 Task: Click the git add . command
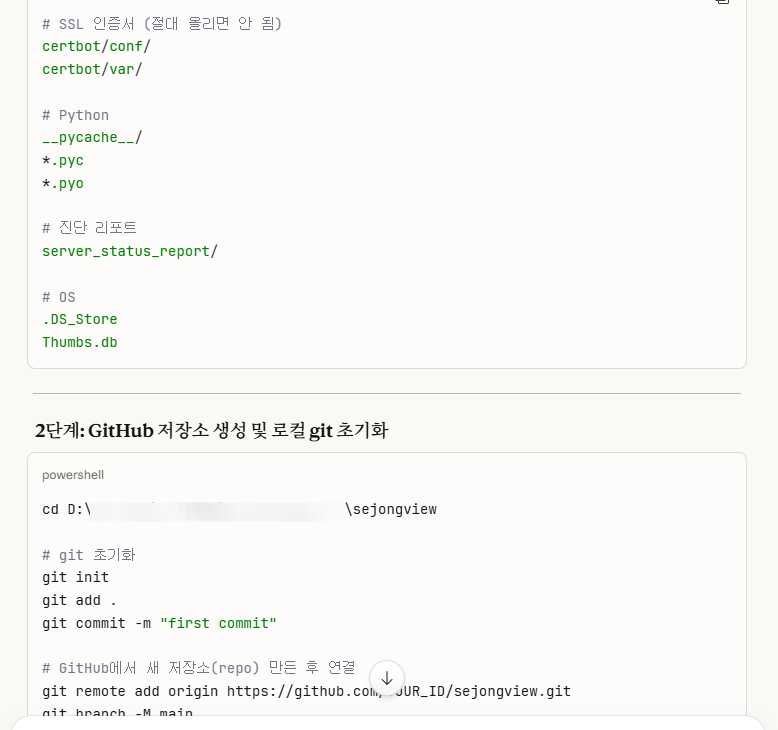tap(80, 600)
